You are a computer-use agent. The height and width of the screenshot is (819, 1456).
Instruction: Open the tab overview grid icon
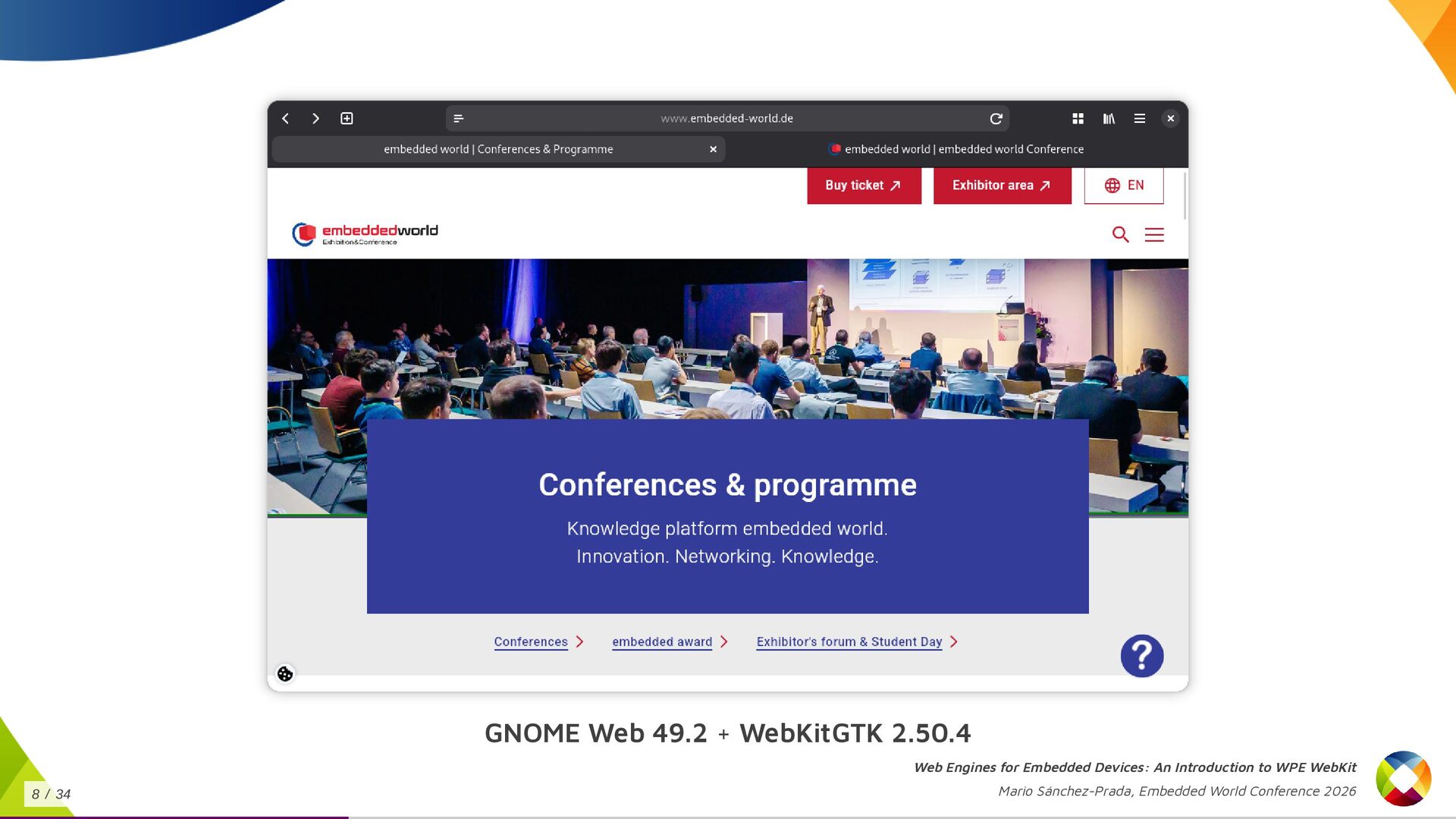1078,118
